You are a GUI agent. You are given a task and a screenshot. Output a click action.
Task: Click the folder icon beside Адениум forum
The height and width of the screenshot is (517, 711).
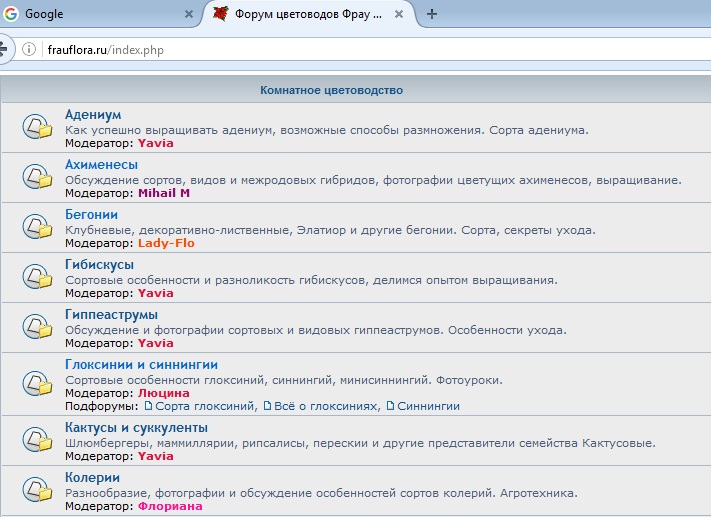pyautogui.click(x=38, y=128)
